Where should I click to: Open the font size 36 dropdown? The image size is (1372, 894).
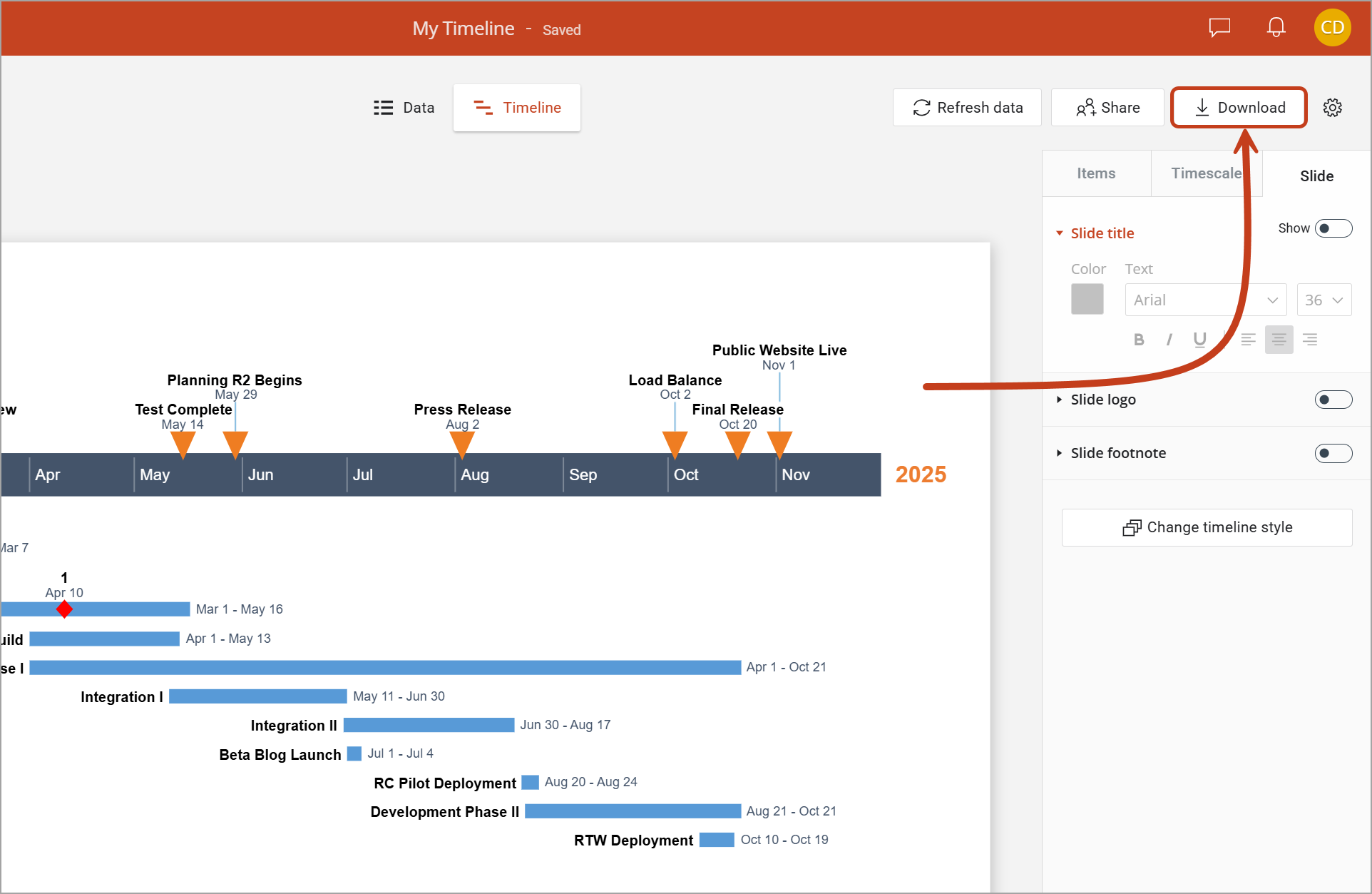pyautogui.click(x=1324, y=300)
